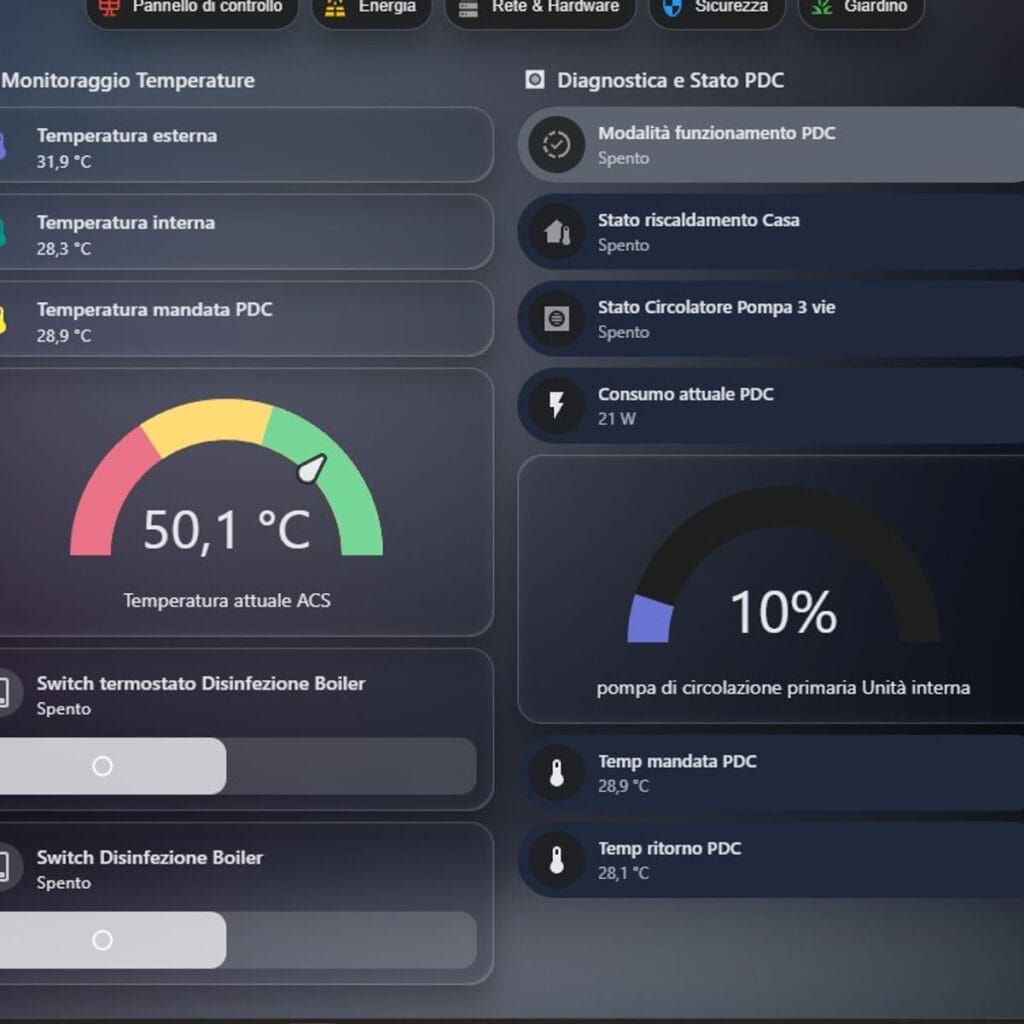Open the Rete & Hardware tab
Screen dimensions: 1024x1024
(540, 9)
